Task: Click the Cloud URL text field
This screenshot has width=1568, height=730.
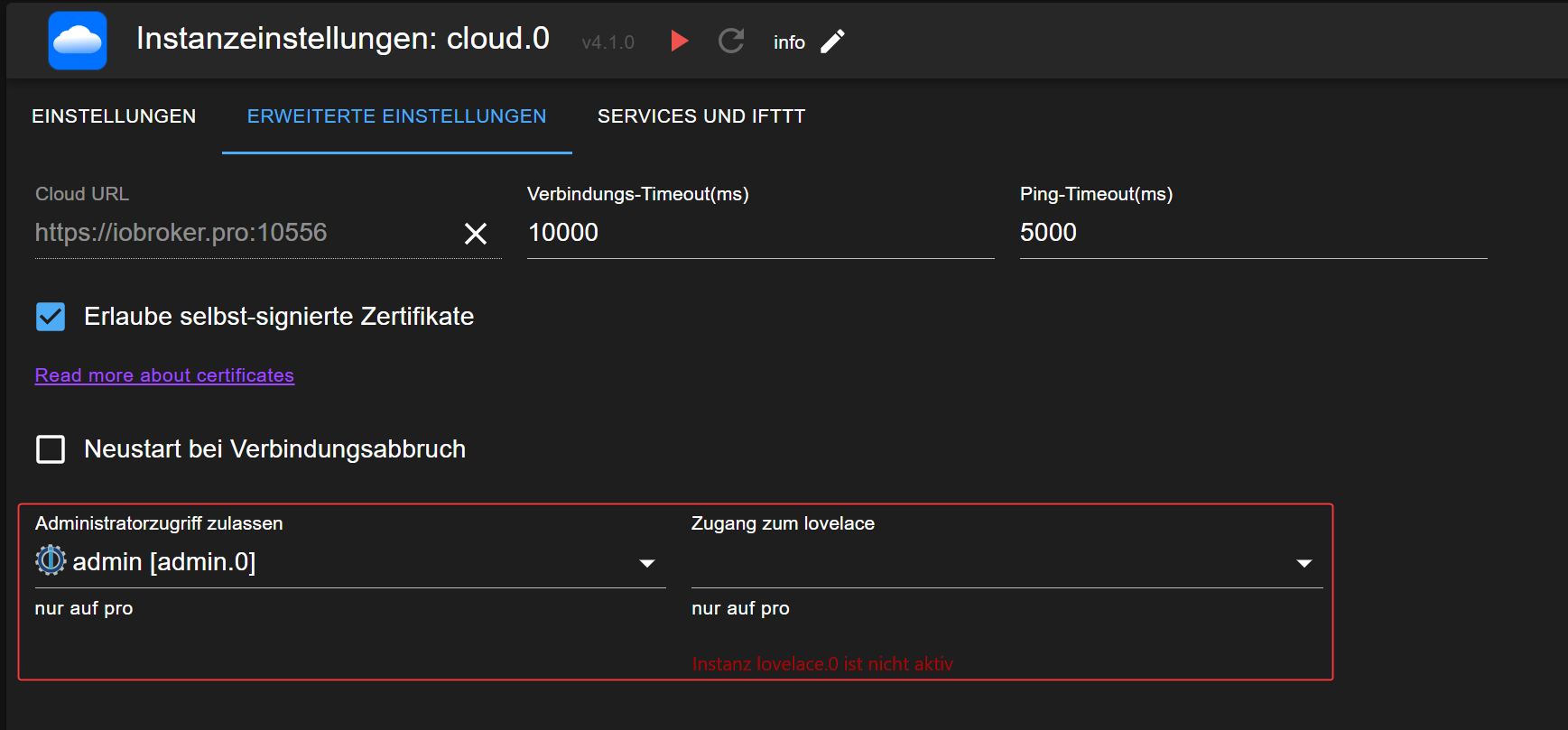Action: tap(244, 233)
